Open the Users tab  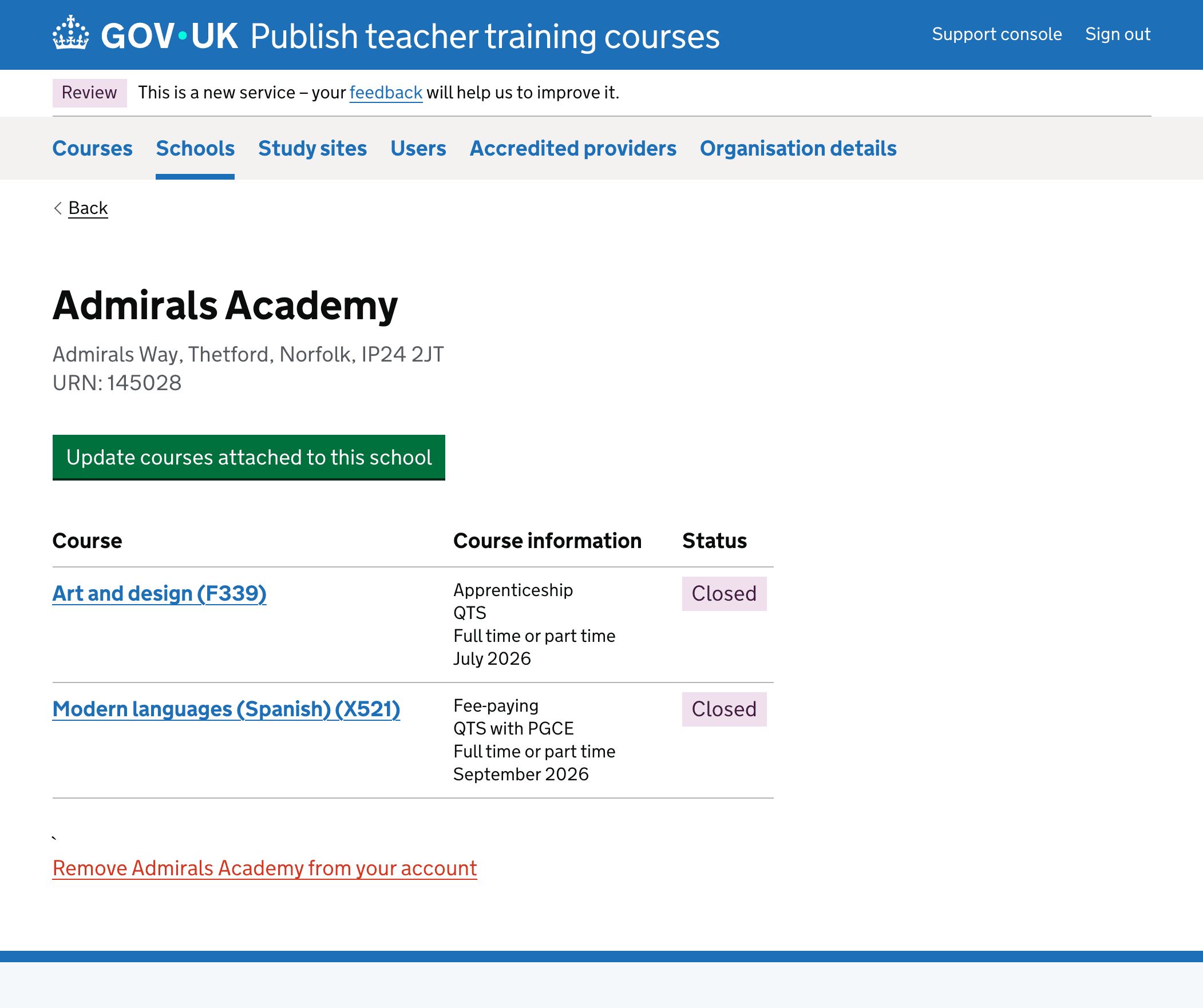[418, 148]
